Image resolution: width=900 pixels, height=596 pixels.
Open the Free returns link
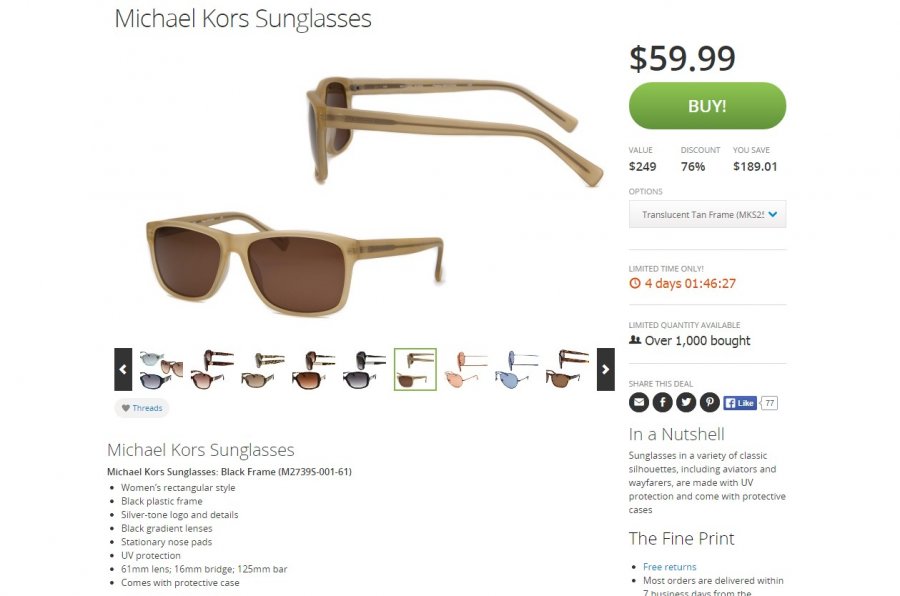(669, 567)
